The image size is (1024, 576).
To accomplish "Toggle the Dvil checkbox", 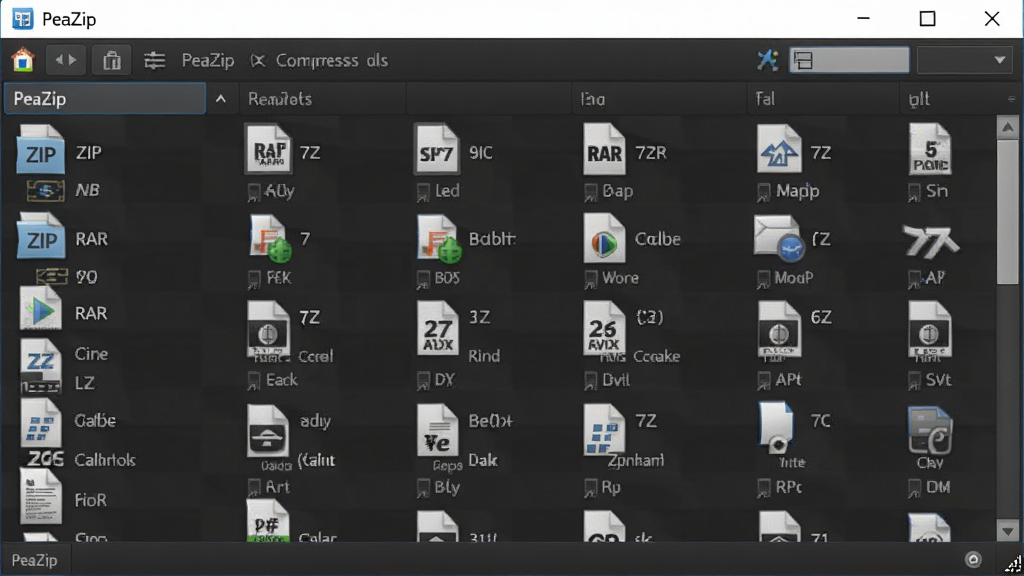I will (590, 381).
